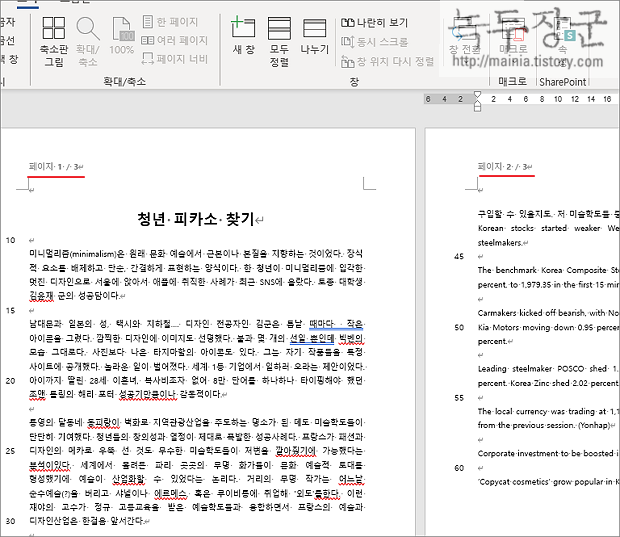Click Arrange All (모두 정렬)
The width and height of the screenshot is (620, 537).
279,42
